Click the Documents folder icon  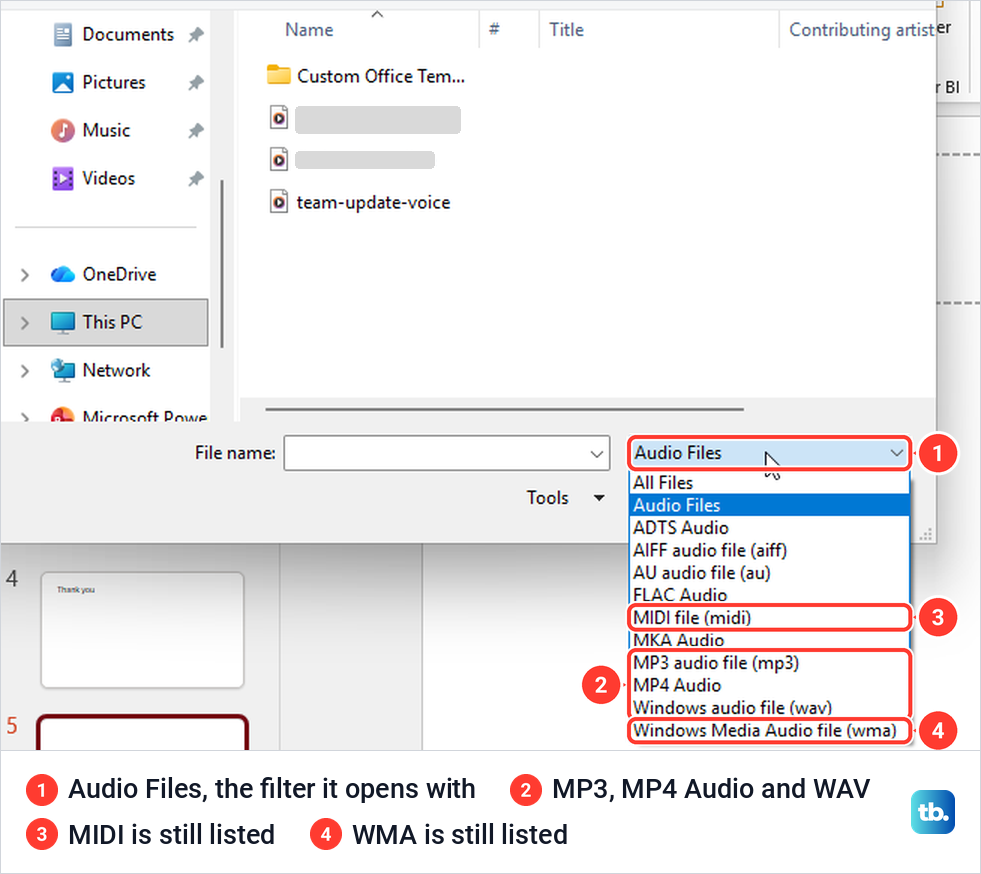[63, 34]
